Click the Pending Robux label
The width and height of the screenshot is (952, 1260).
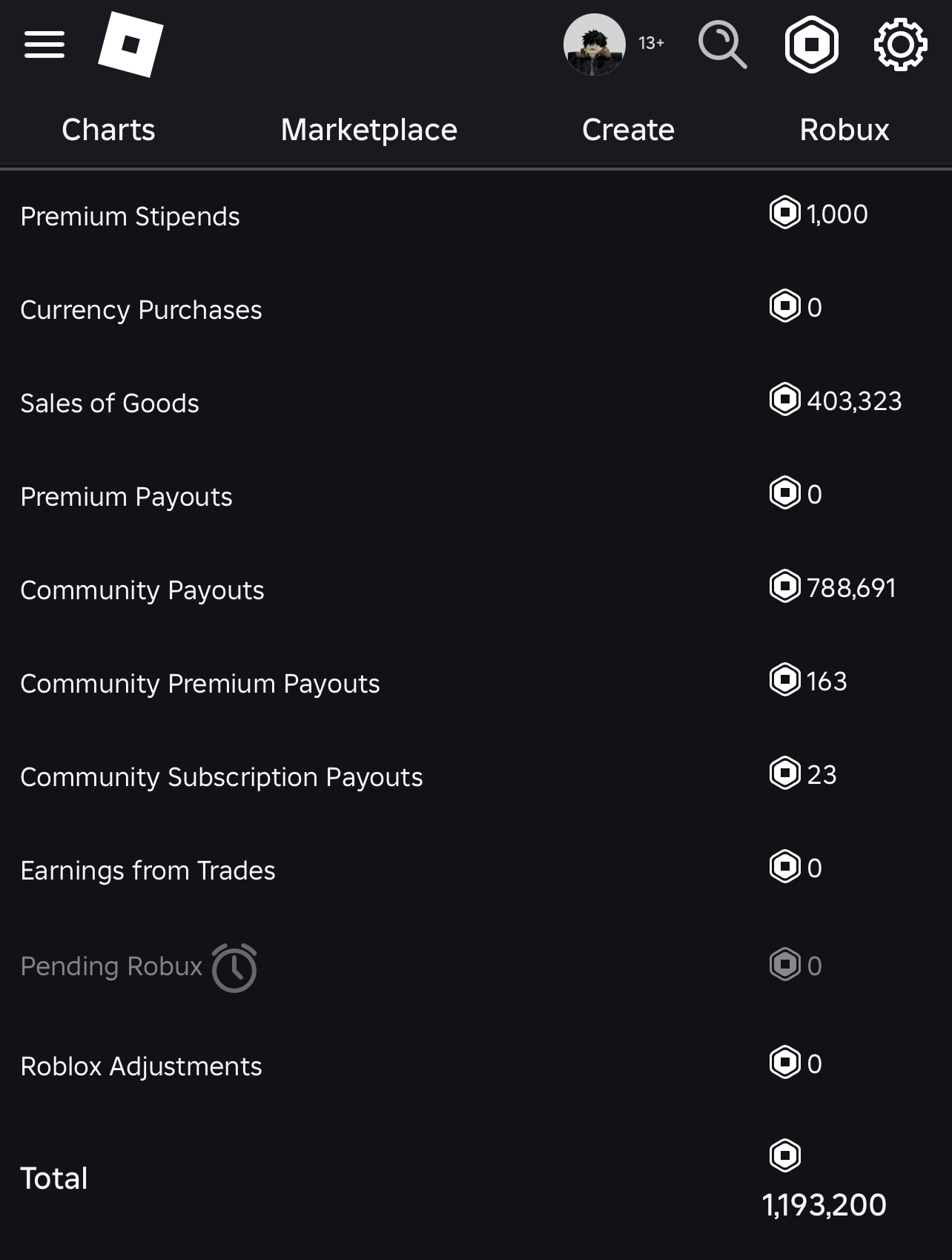coord(111,966)
